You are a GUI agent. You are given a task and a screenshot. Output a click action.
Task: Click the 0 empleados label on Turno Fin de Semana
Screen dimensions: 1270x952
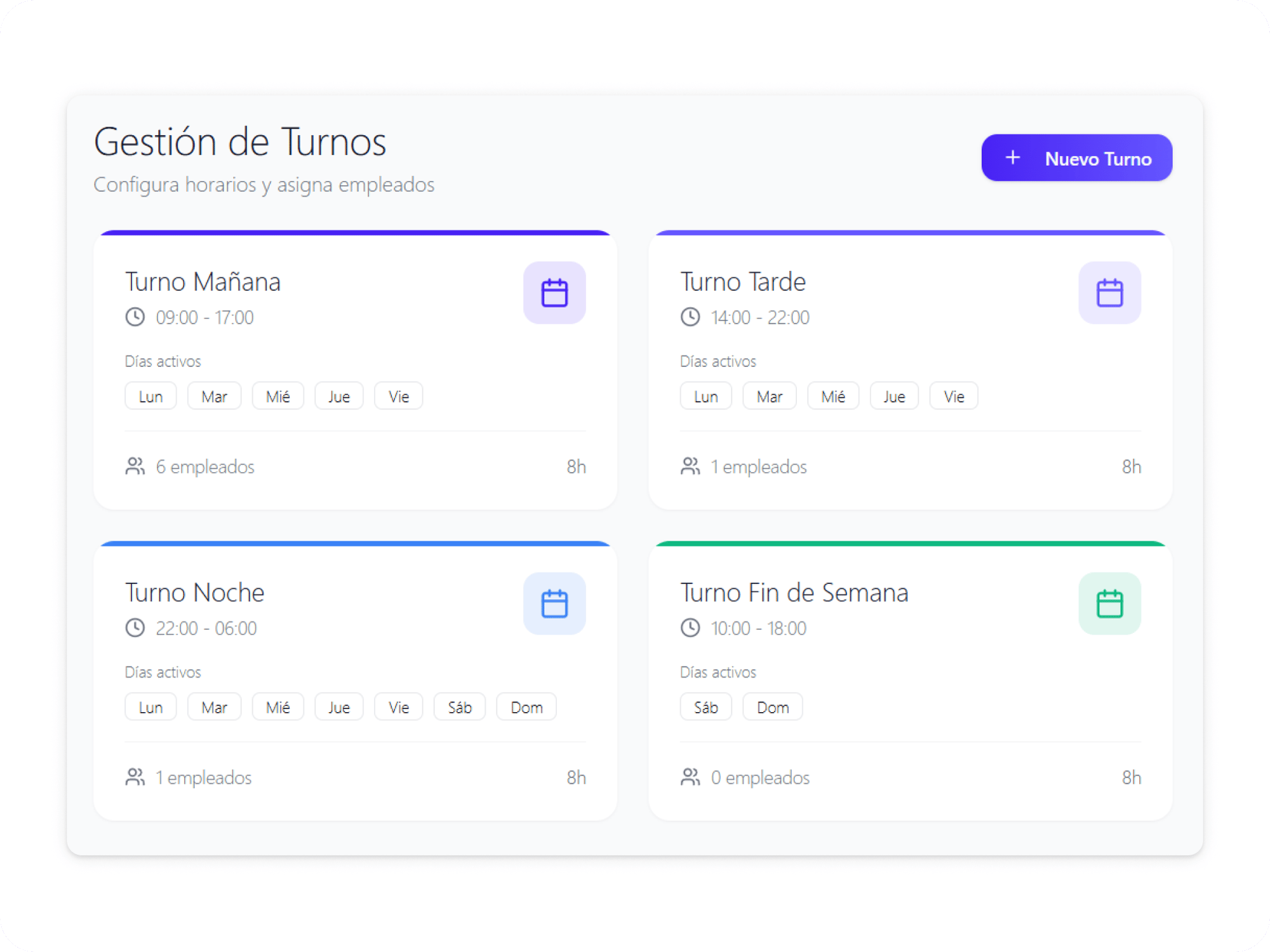coord(759,777)
